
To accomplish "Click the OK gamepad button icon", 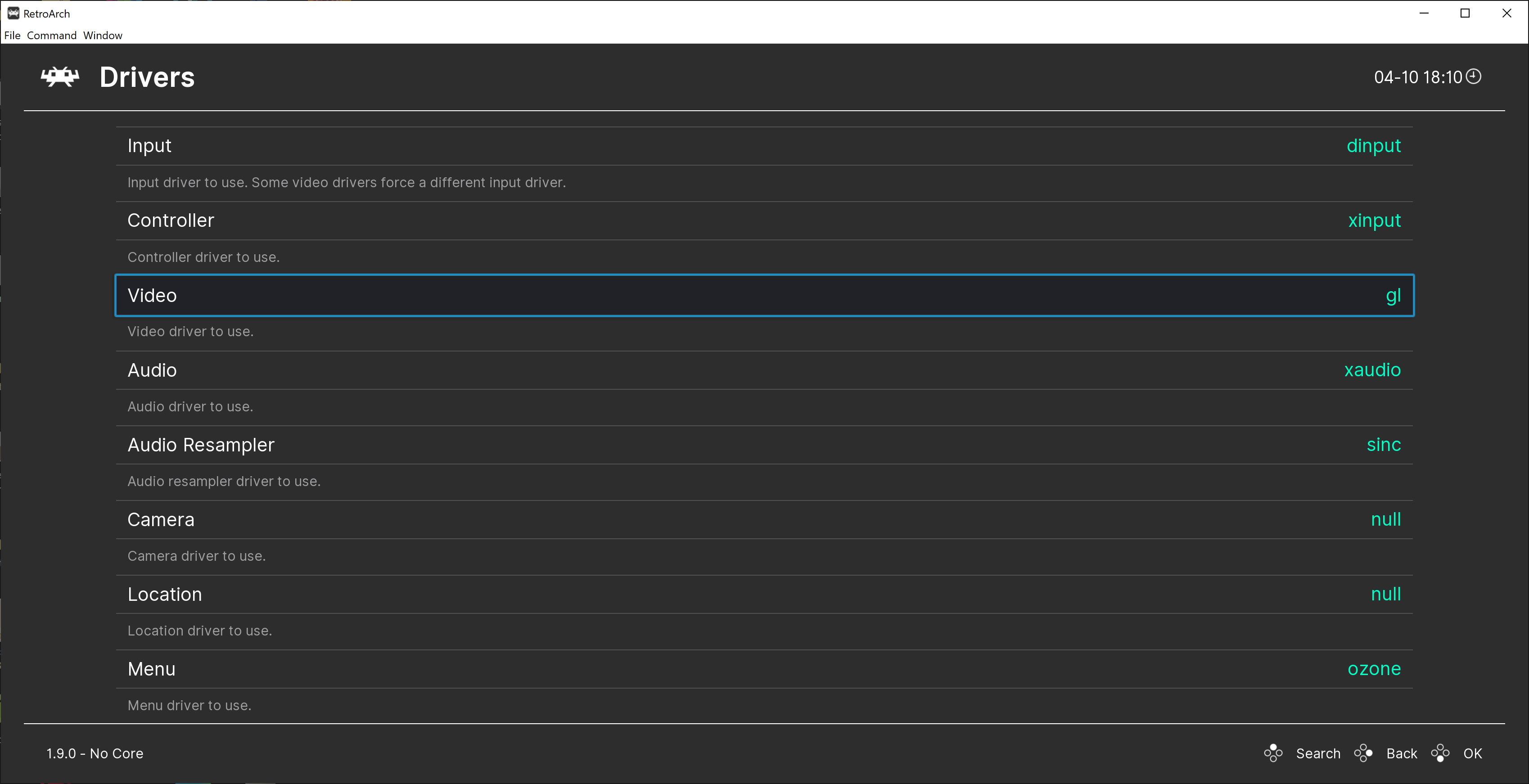I will point(1441,753).
